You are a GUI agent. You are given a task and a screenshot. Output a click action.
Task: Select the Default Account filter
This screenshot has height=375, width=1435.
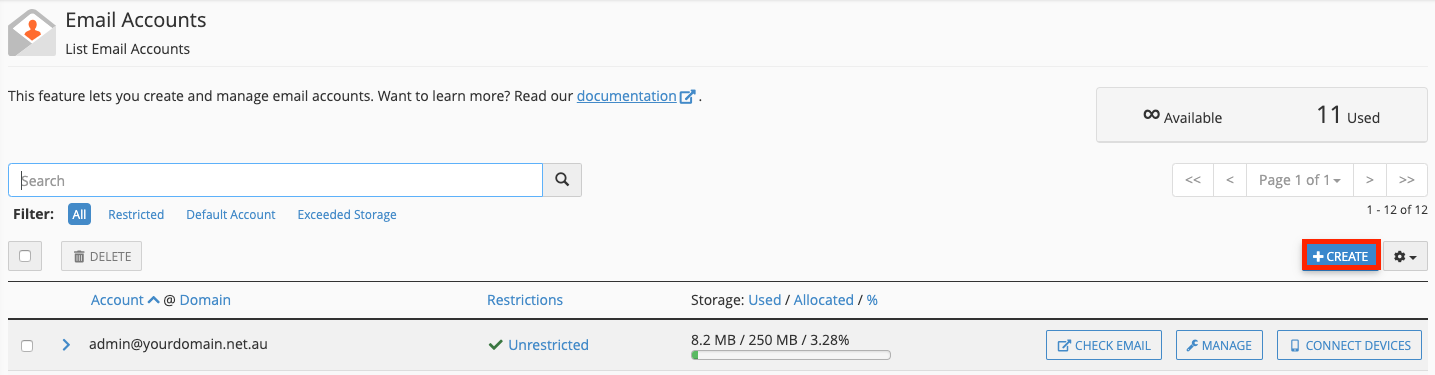pyautogui.click(x=231, y=215)
